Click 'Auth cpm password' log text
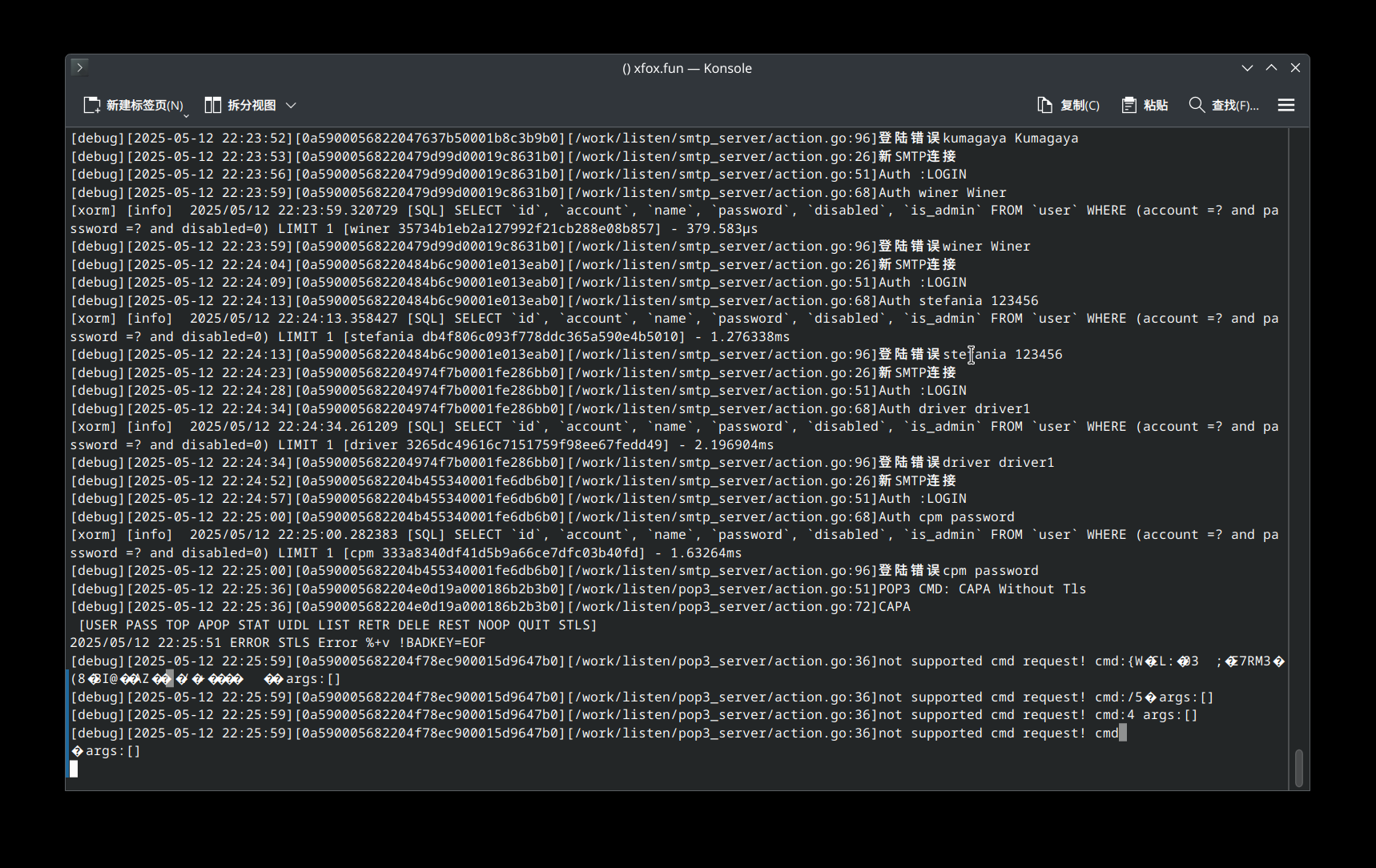The width and height of the screenshot is (1376, 868). point(947,516)
